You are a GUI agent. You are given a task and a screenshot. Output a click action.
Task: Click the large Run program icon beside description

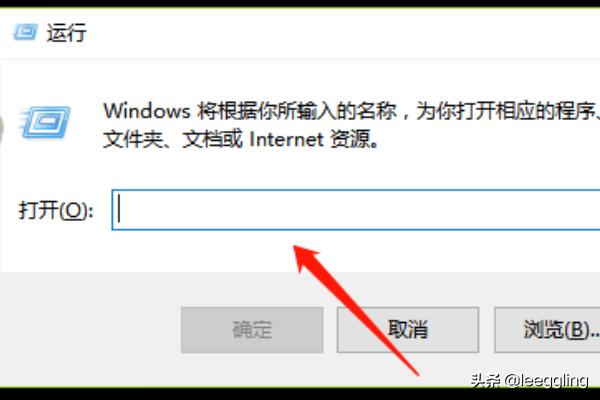point(46,122)
